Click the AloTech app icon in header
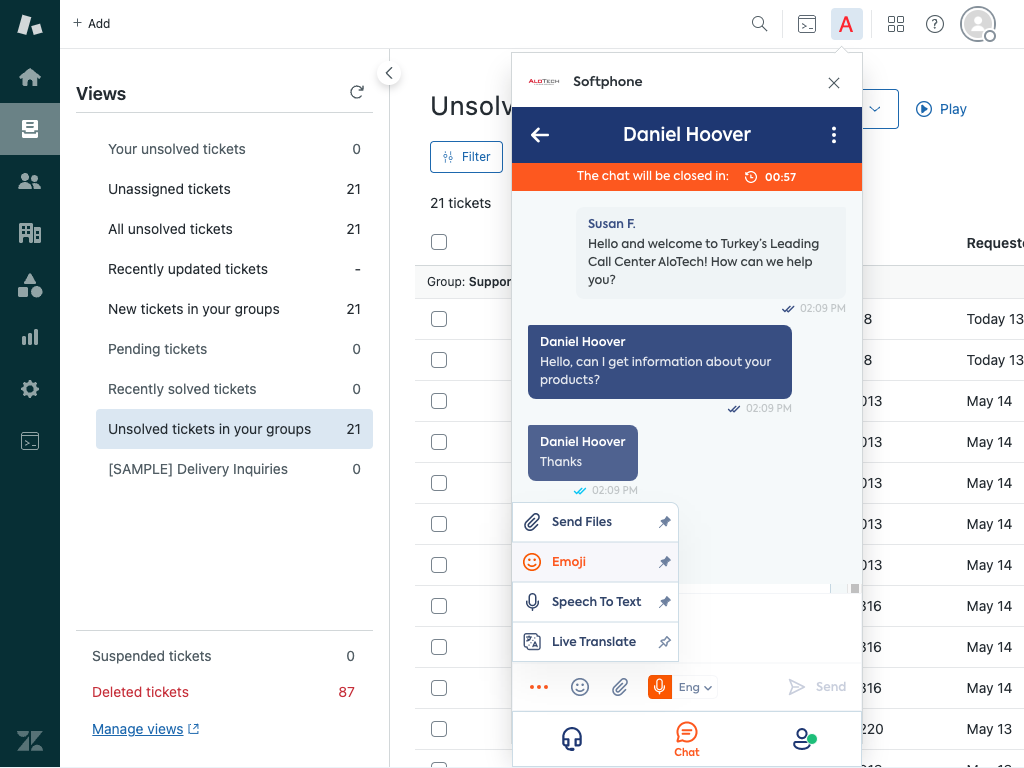Screen dimensions: 1024x768 click(x=846, y=24)
